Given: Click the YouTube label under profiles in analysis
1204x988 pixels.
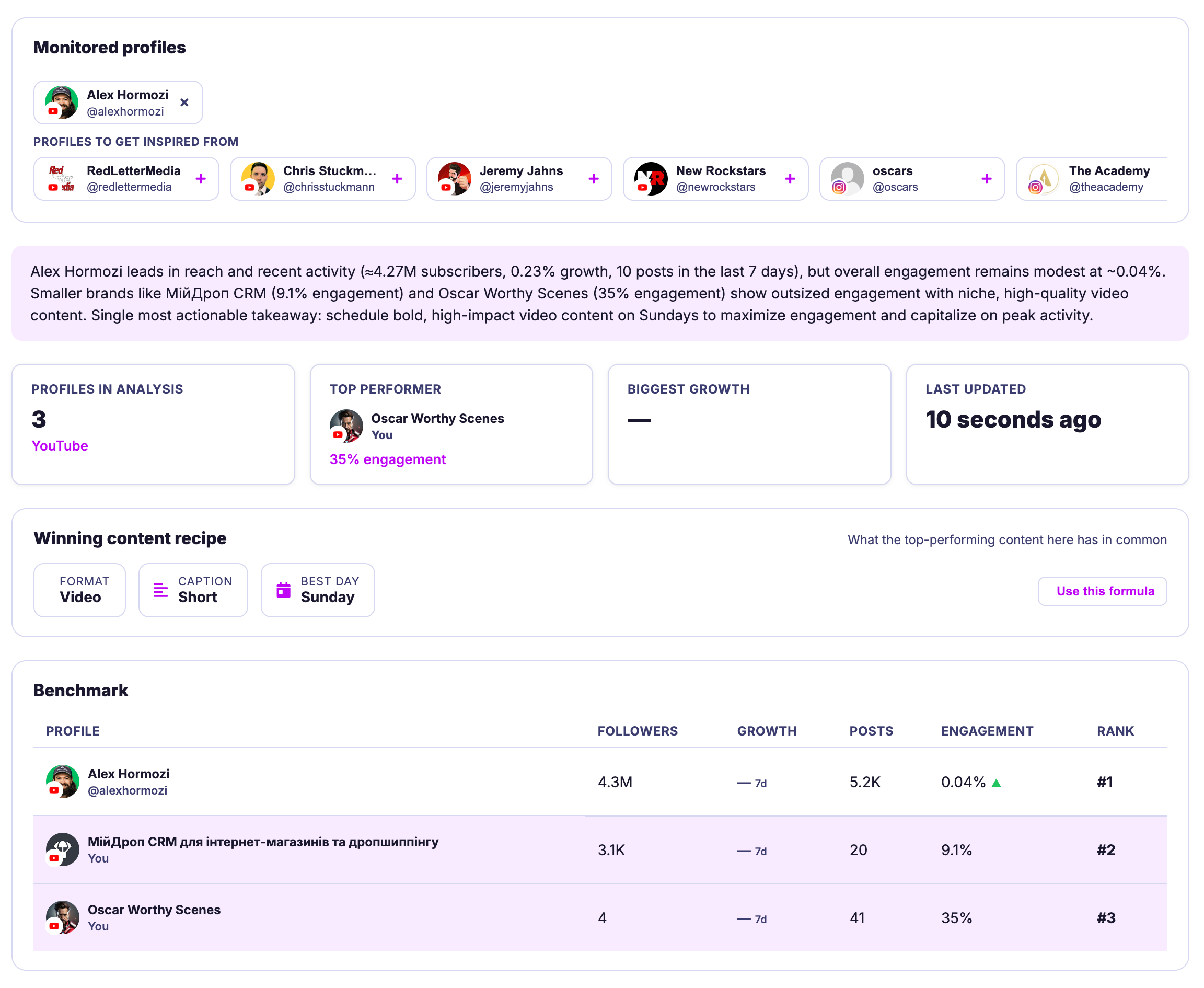Looking at the screenshot, I should coord(60,445).
